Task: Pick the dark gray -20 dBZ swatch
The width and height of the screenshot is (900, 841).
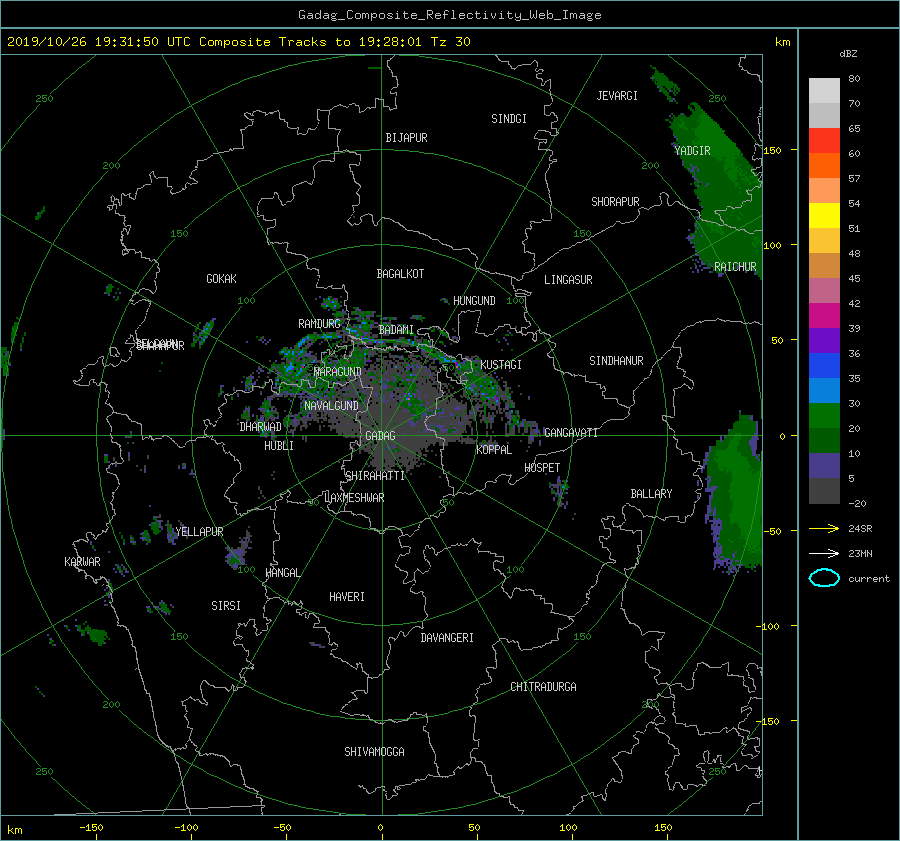Action: (824, 490)
